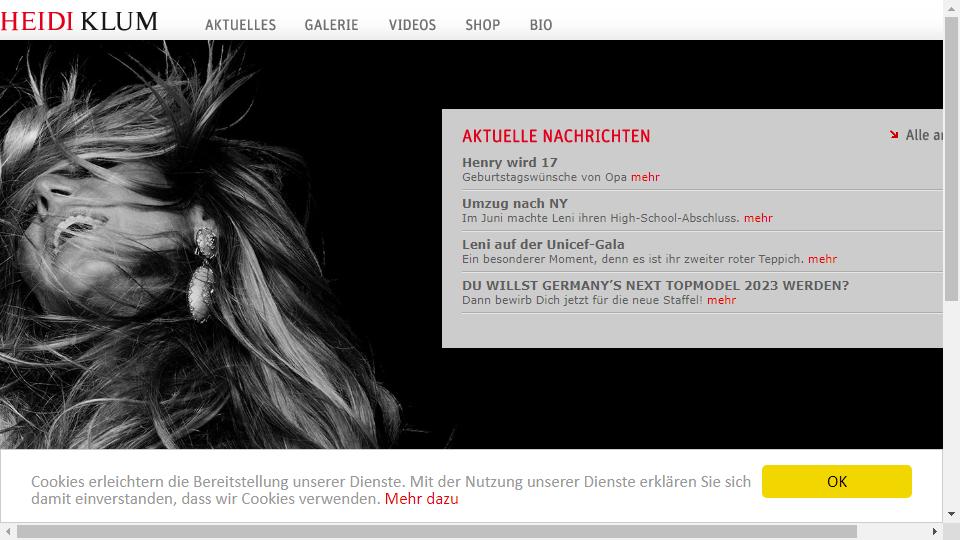Click mehr link for Unicef-Gala article

[822, 259]
